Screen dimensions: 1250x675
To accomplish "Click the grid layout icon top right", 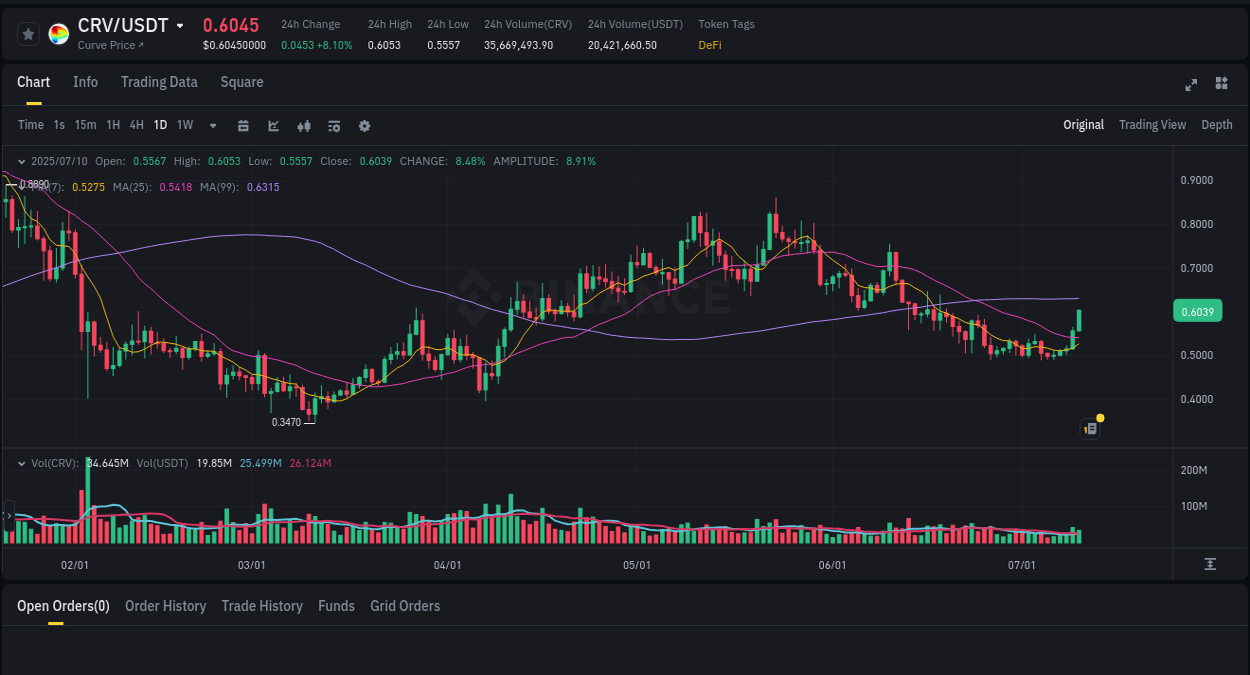I will pos(1221,85).
